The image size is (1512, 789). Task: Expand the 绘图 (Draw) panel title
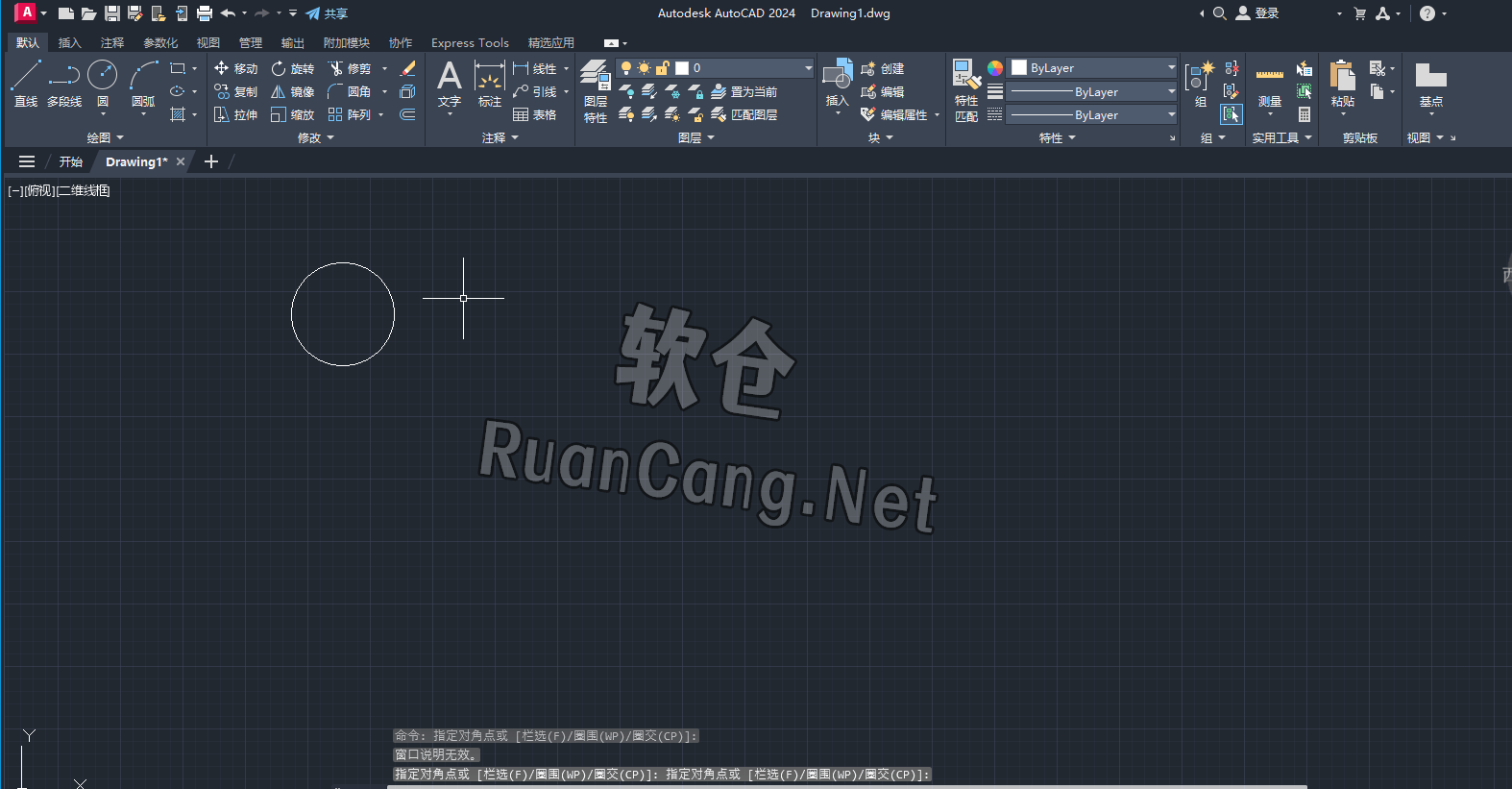[x=105, y=138]
